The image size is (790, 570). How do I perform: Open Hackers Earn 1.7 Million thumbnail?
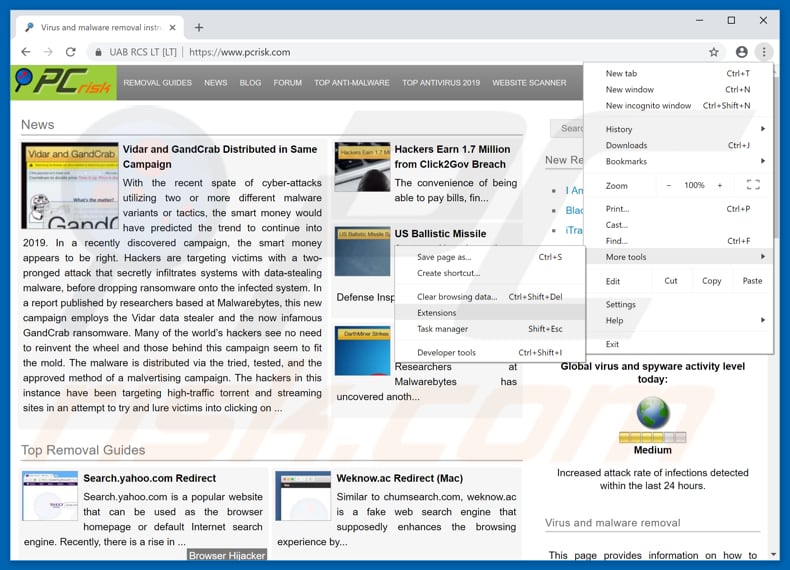[362, 167]
